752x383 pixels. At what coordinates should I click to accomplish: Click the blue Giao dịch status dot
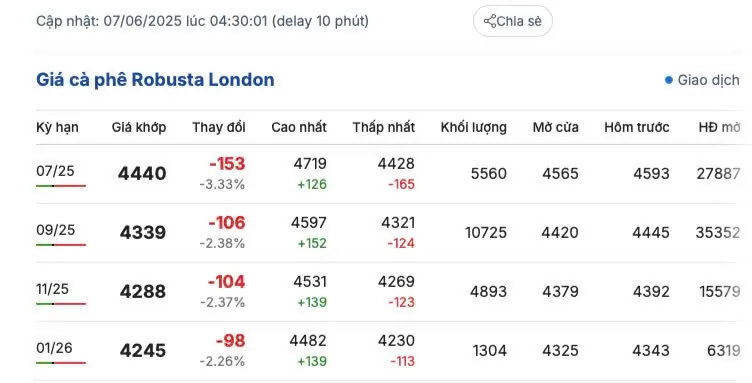[x=669, y=80]
